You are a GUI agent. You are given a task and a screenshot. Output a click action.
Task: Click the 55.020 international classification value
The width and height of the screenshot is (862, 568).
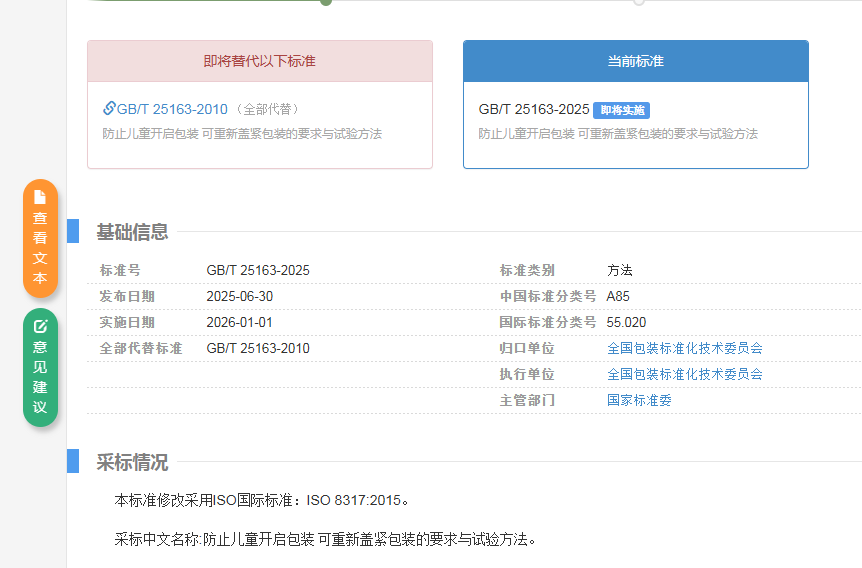click(626, 322)
